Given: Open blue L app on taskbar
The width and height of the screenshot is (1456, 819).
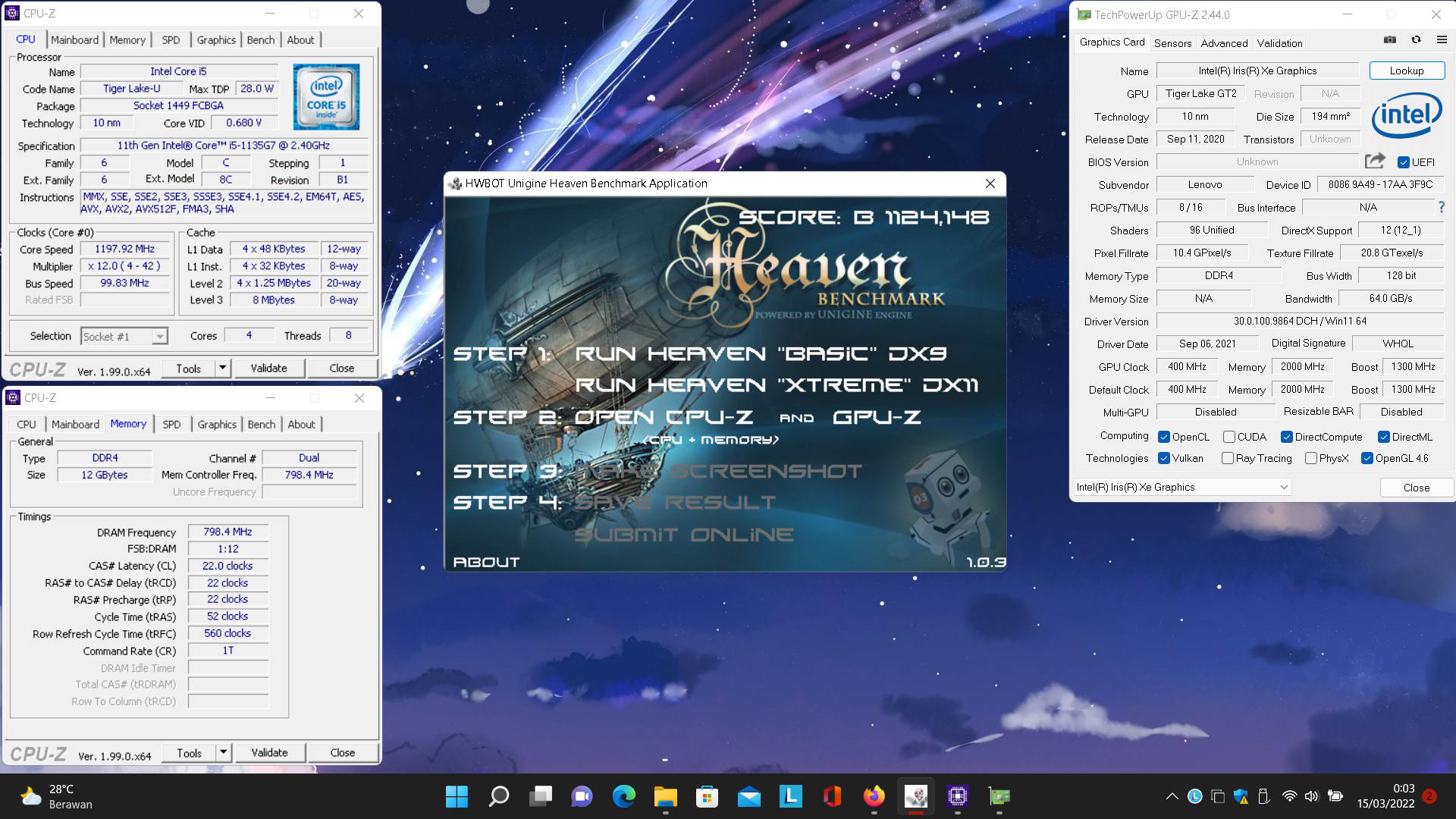Looking at the screenshot, I should pyautogui.click(x=790, y=796).
